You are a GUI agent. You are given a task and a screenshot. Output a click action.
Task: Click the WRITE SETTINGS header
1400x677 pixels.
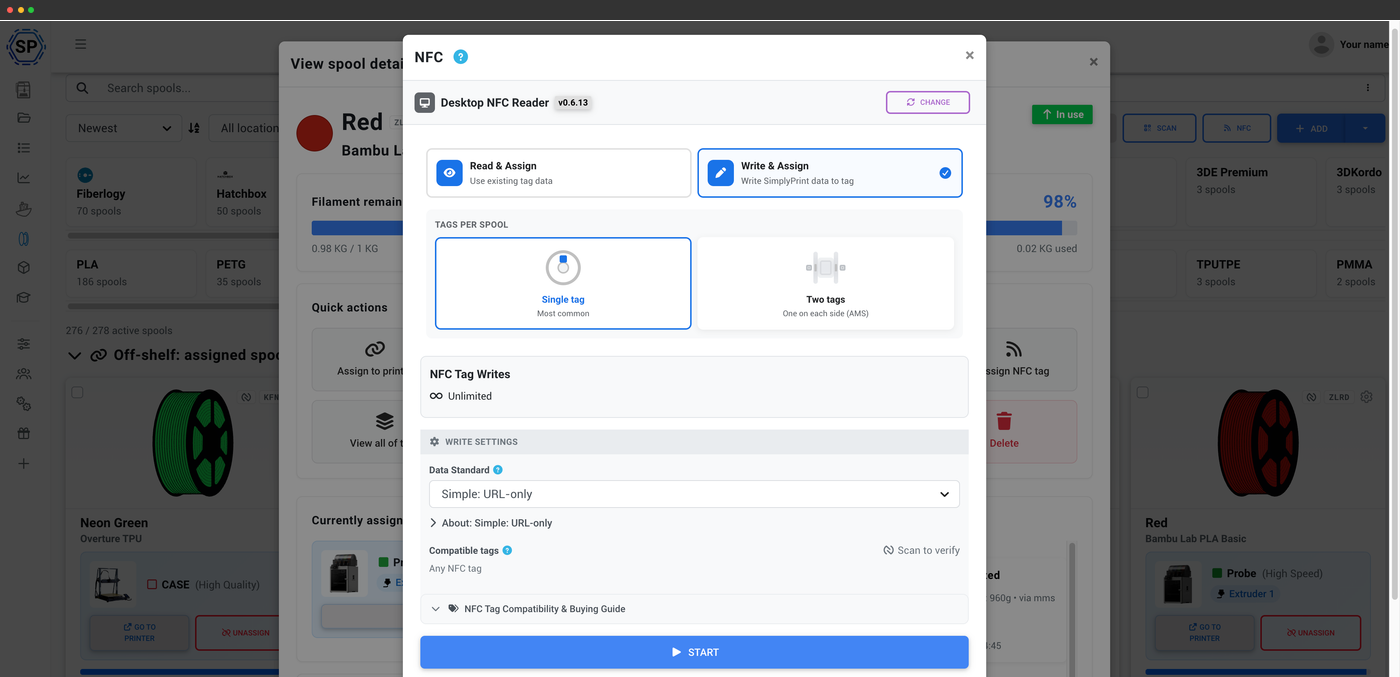[x=694, y=441]
